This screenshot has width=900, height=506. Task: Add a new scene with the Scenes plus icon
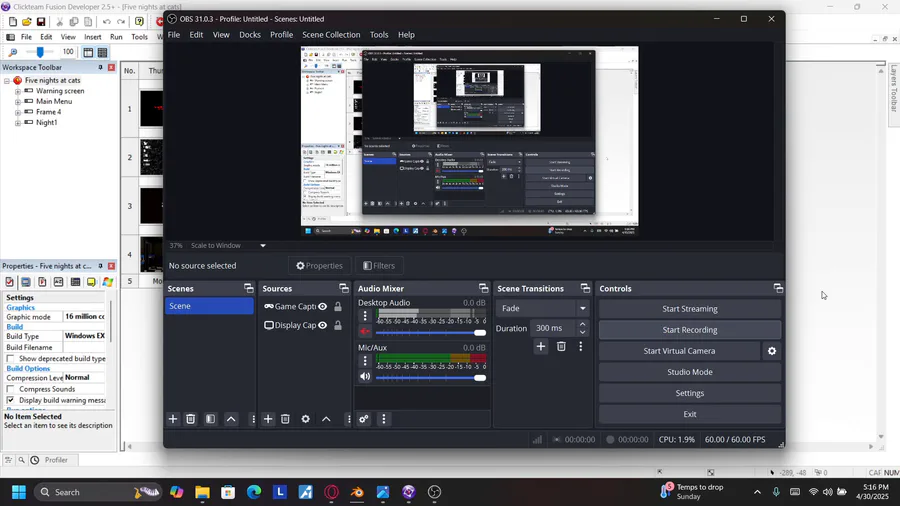pyautogui.click(x=173, y=419)
